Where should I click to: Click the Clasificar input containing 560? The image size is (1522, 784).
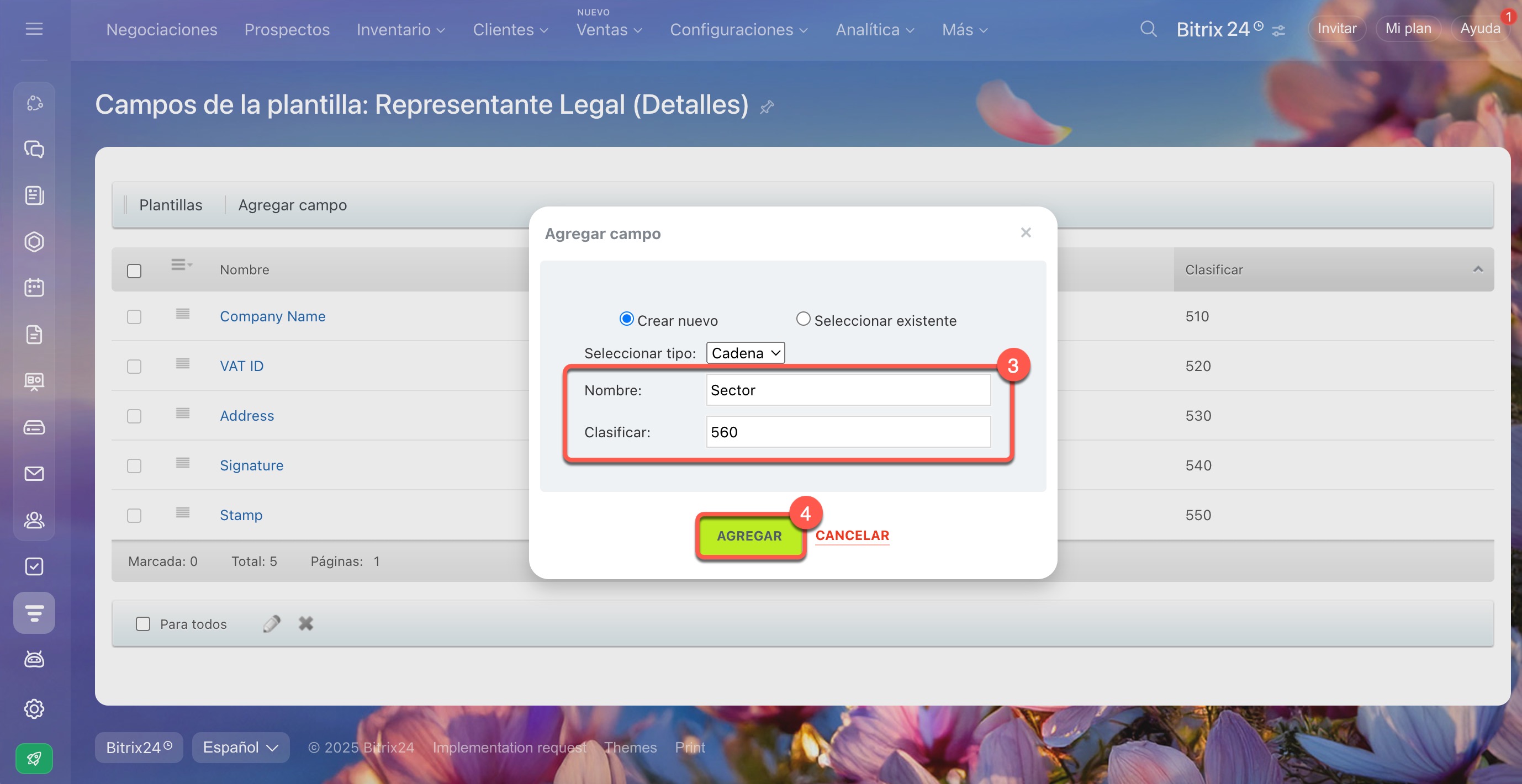coord(848,432)
